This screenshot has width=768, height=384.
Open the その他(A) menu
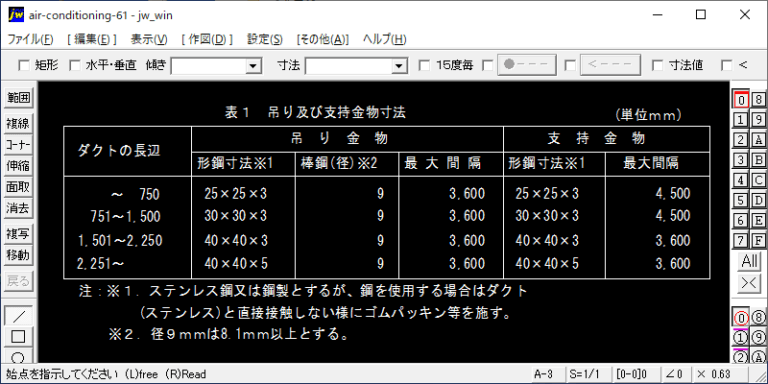pos(323,40)
